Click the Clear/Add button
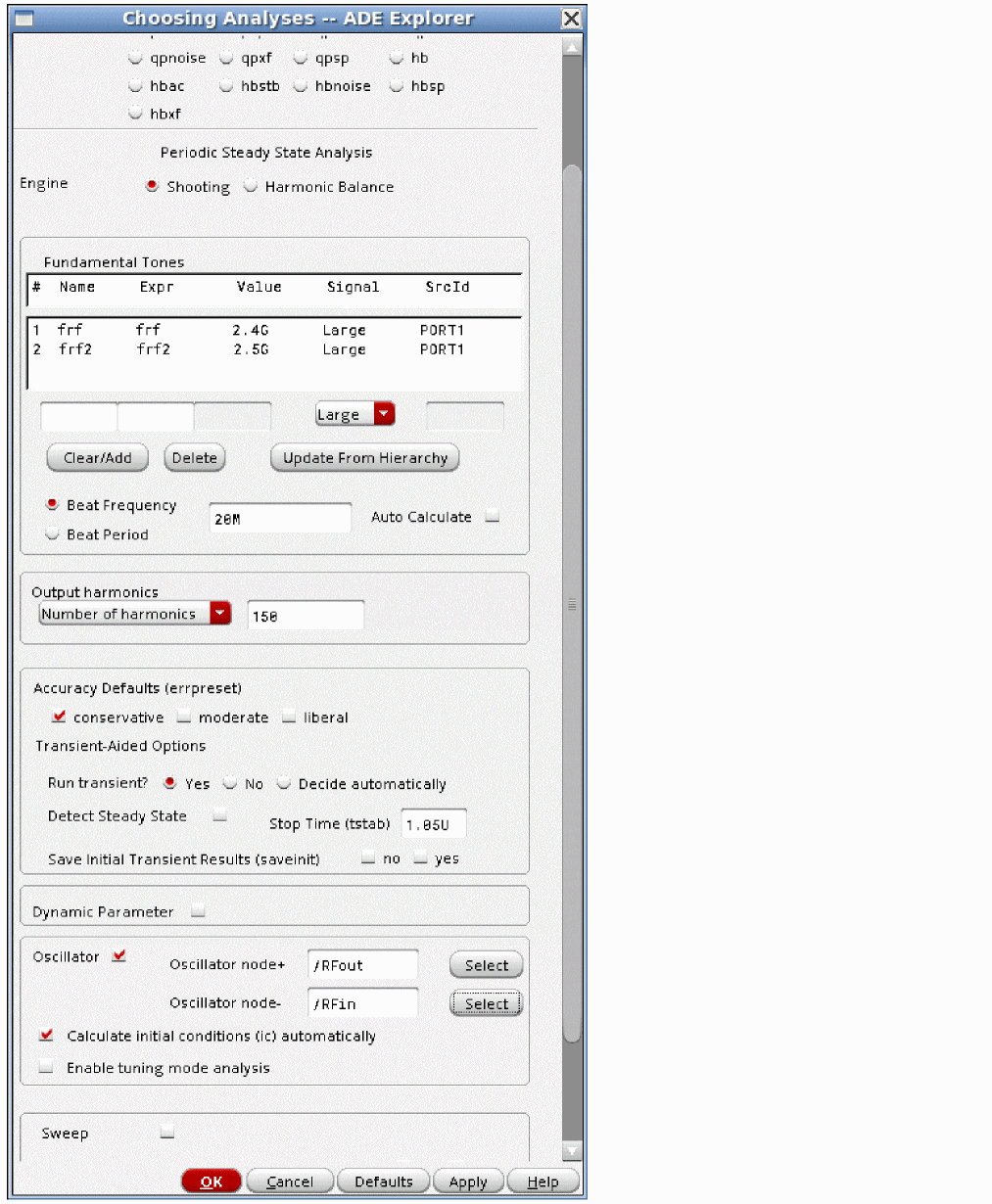The height and width of the screenshot is (1204, 992). pyautogui.click(x=97, y=458)
